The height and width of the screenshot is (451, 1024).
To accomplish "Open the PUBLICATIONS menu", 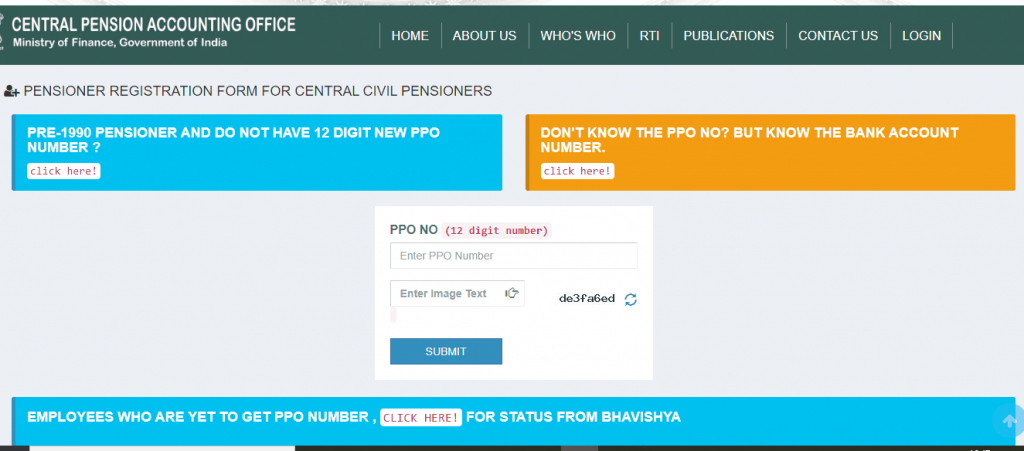I will click(728, 36).
